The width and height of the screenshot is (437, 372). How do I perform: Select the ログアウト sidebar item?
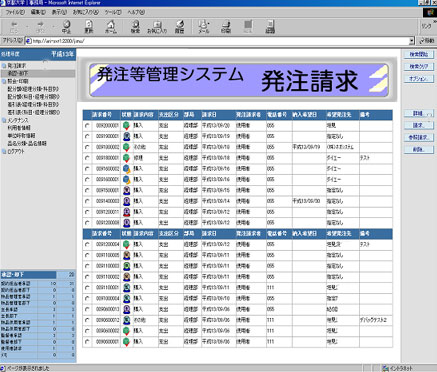[16, 151]
